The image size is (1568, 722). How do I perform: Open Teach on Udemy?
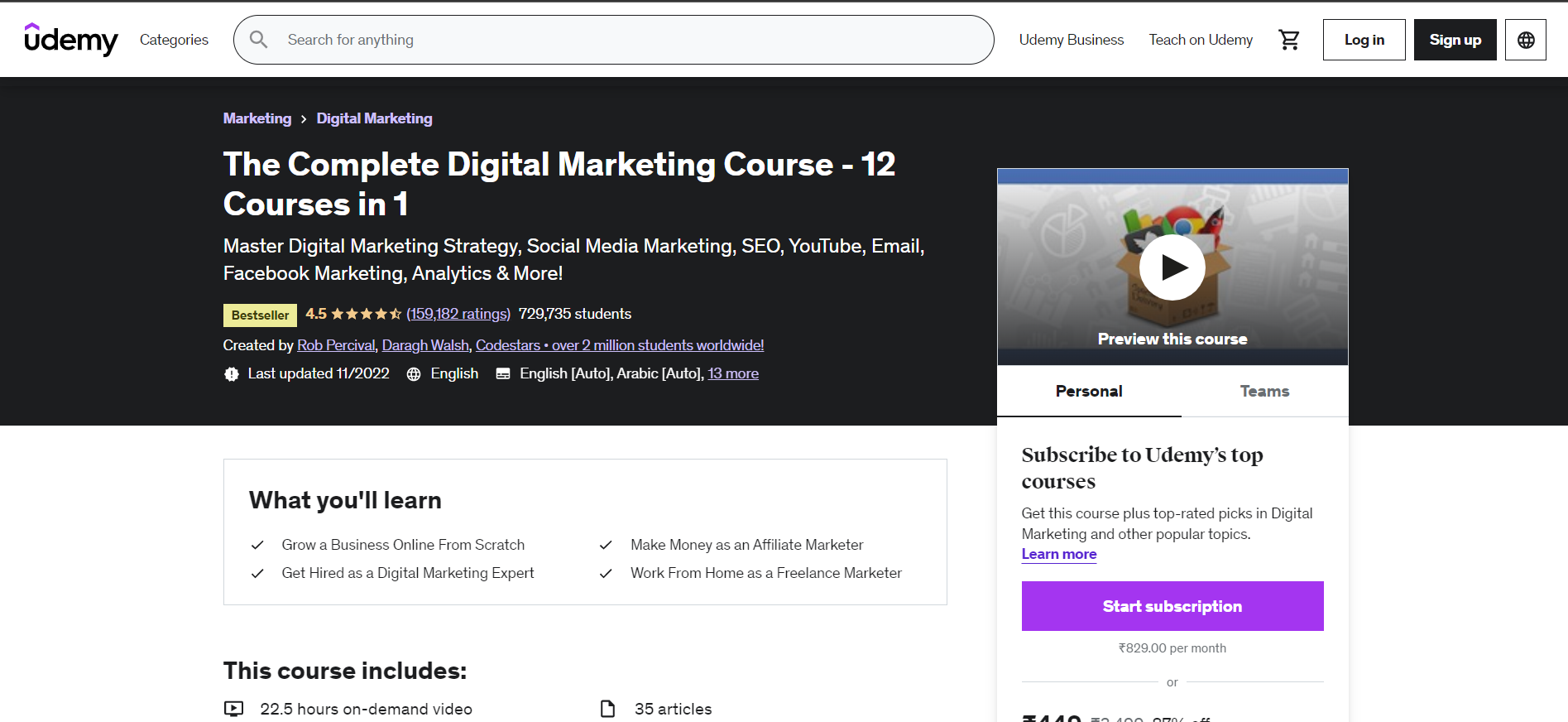(1200, 40)
